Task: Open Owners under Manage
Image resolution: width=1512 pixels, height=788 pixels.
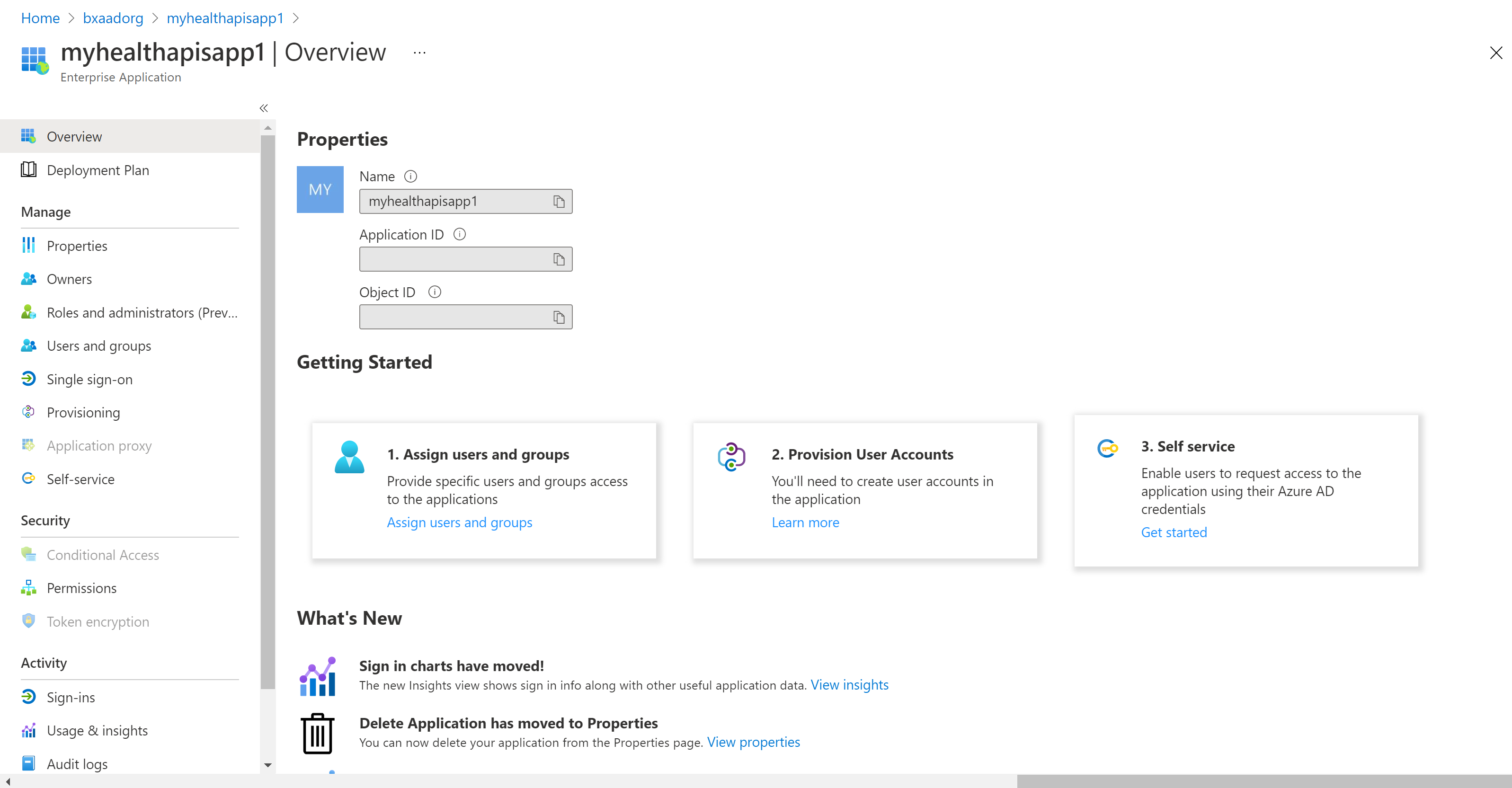Action: click(130, 279)
